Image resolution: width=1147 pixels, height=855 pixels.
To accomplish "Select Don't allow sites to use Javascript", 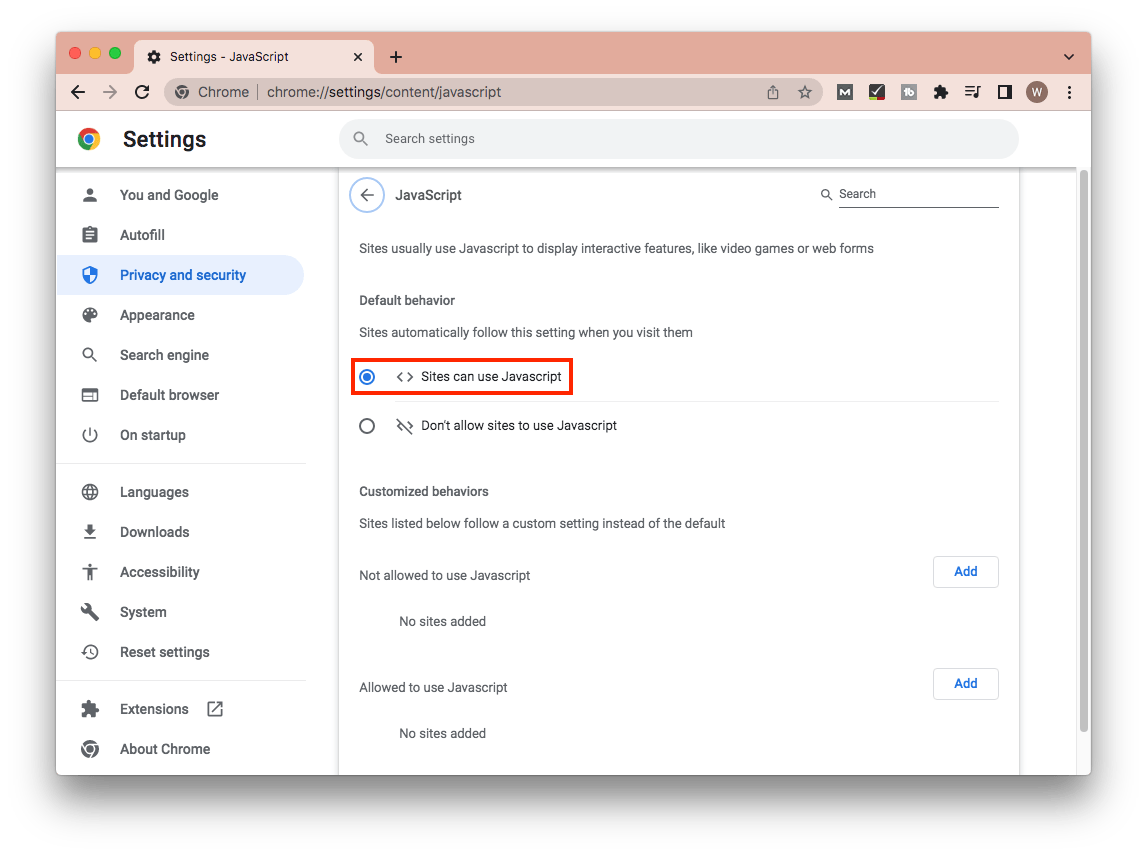I will pyautogui.click(x=367, y=426).
